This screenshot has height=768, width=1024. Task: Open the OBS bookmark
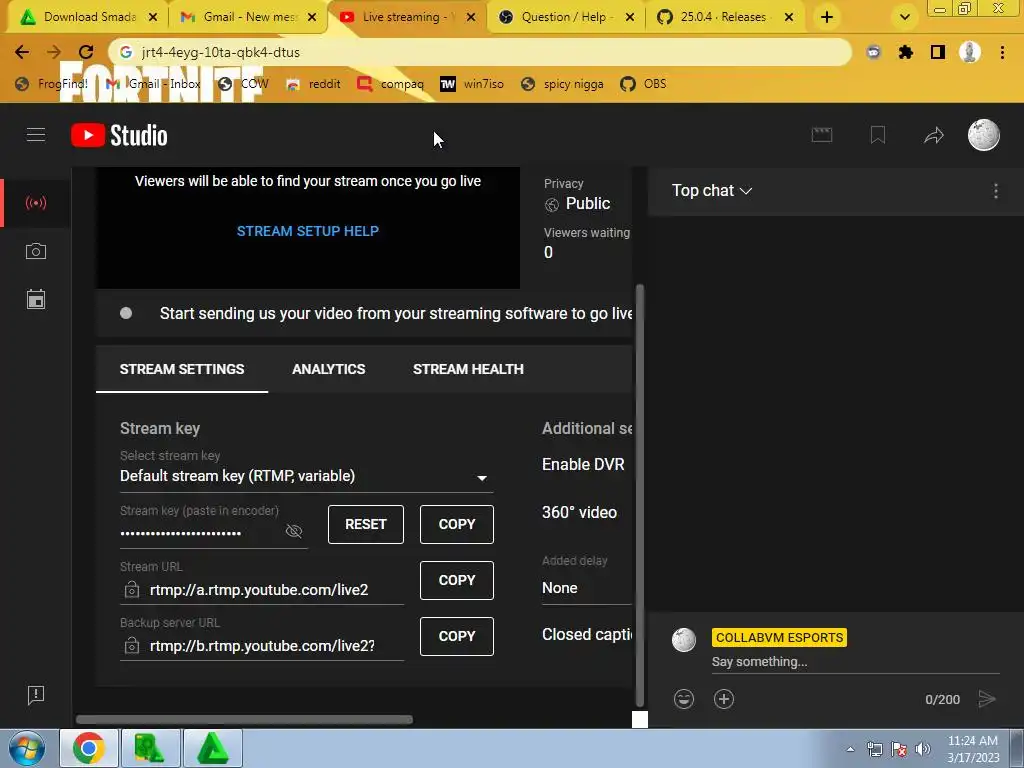[644, 84]
